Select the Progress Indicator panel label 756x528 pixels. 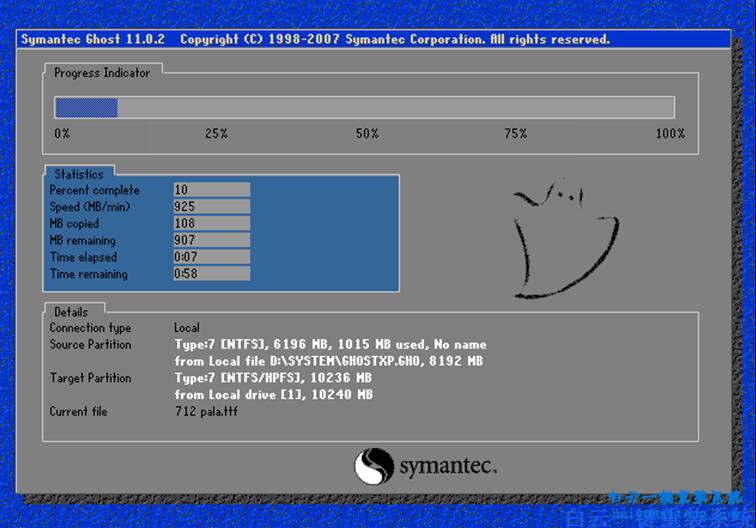102,73
